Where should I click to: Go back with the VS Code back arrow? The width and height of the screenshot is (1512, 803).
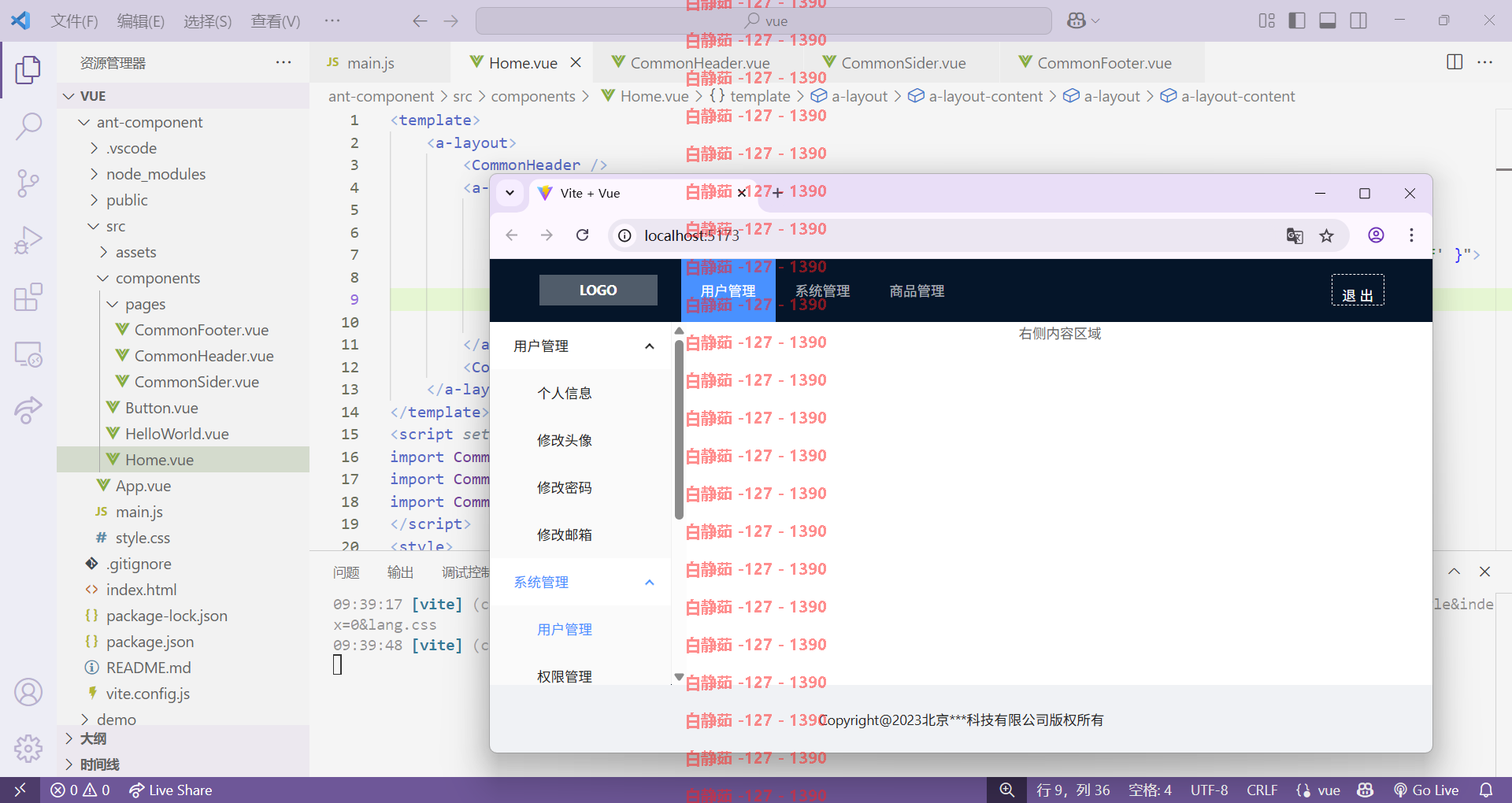[x=420, y=21]
